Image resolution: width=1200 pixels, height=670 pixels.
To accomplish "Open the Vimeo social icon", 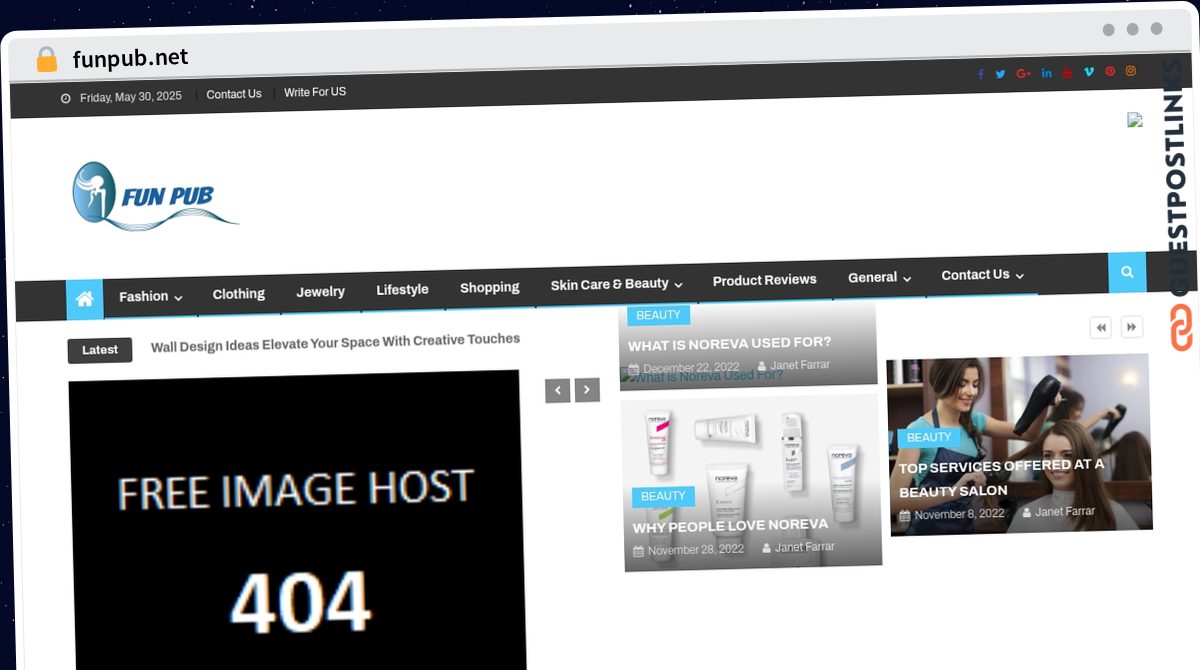I will 1088,72.
